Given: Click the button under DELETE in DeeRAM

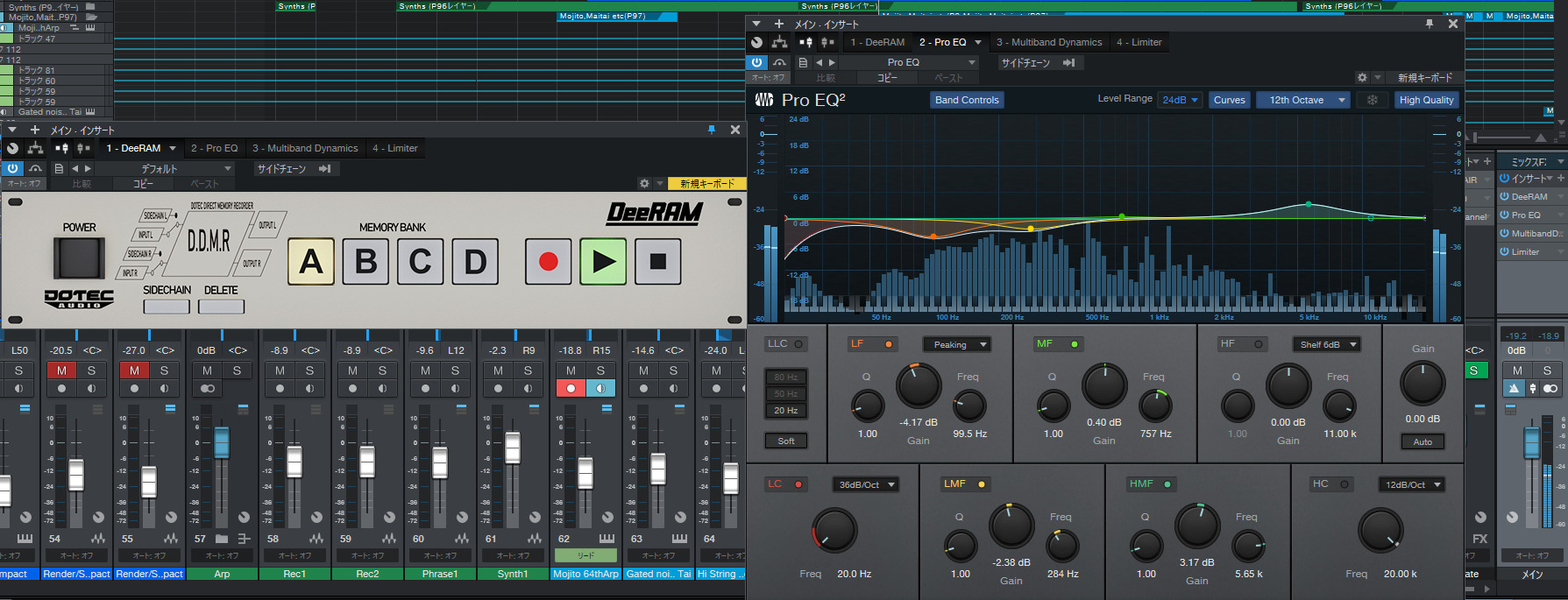Looking at the screenshot, I should [x=221, y=307].
